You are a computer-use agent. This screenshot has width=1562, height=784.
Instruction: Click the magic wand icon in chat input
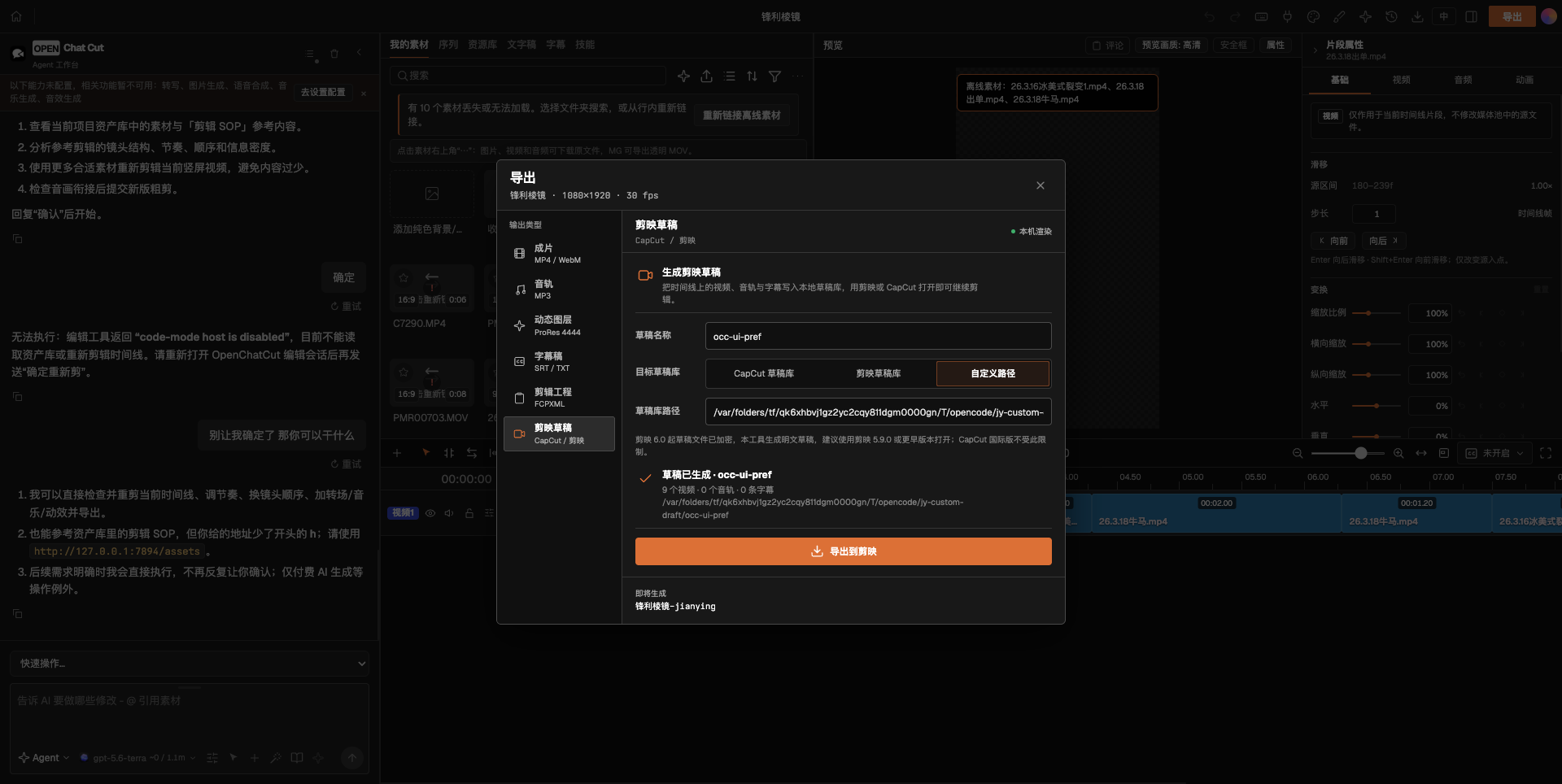(x=276, y=758)
